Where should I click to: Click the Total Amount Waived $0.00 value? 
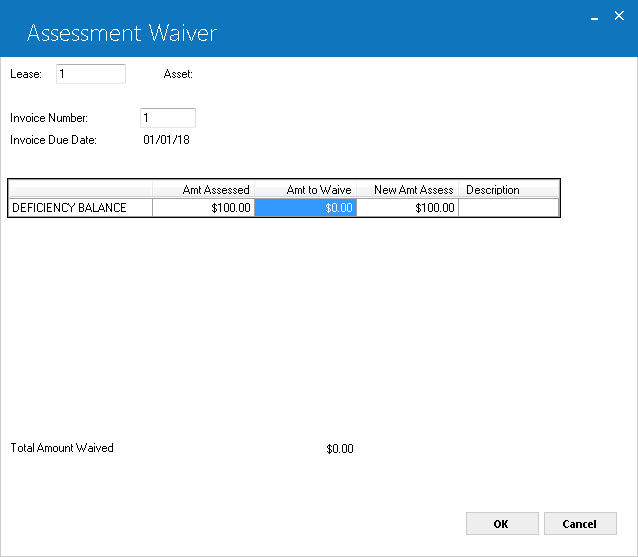340,449
